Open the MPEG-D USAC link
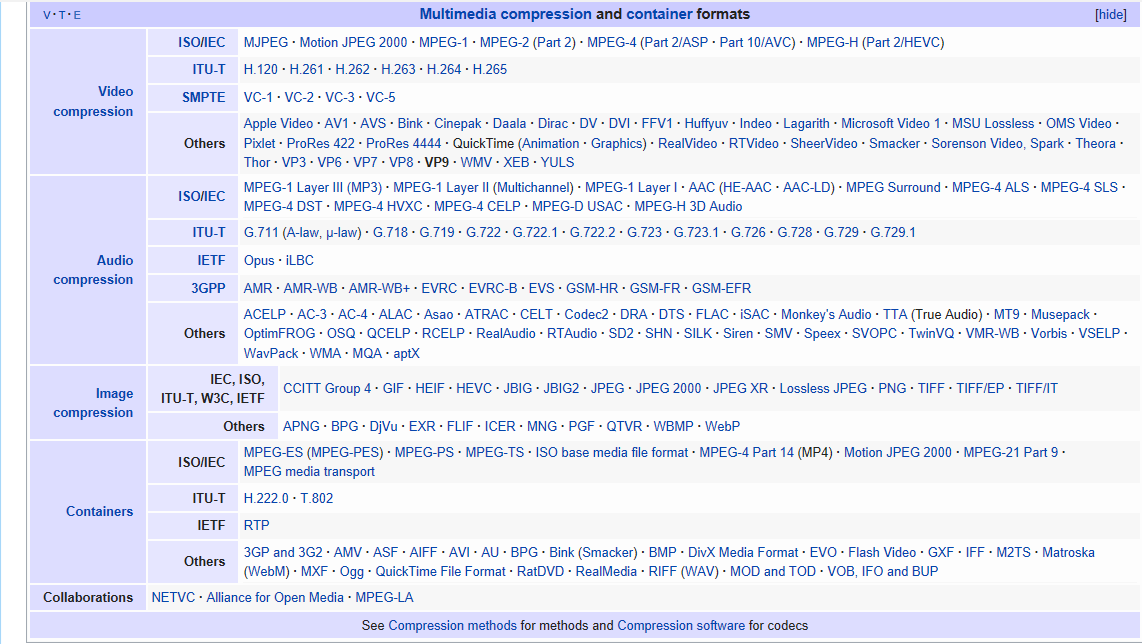 pyautogui.click(x=578, y=206)
